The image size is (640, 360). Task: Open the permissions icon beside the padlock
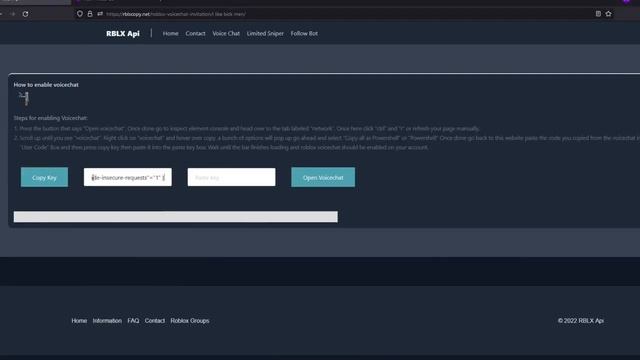[x=100, y=14]
